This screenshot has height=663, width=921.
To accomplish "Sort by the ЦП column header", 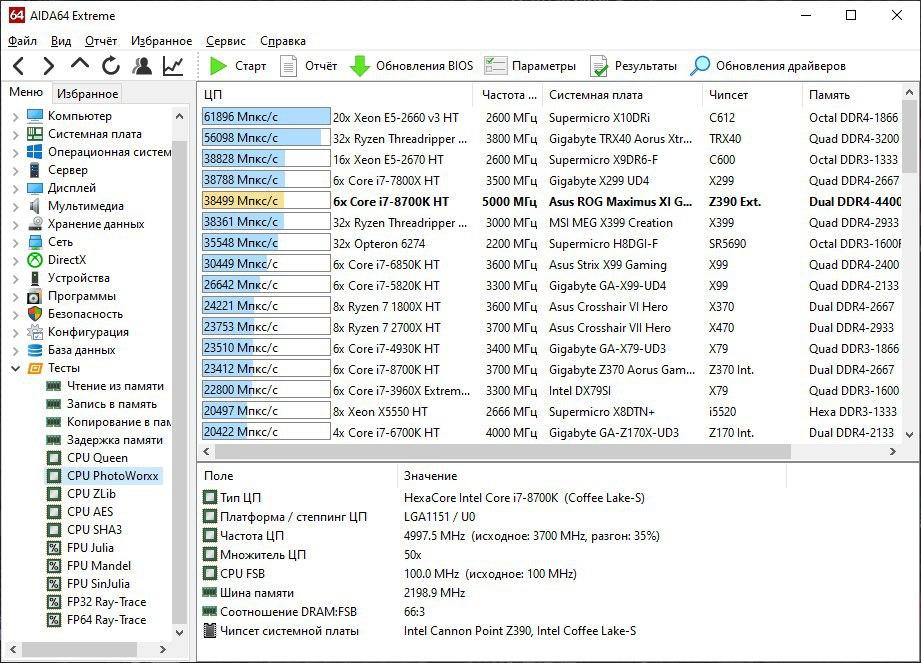I will click(x=335, y=95).
